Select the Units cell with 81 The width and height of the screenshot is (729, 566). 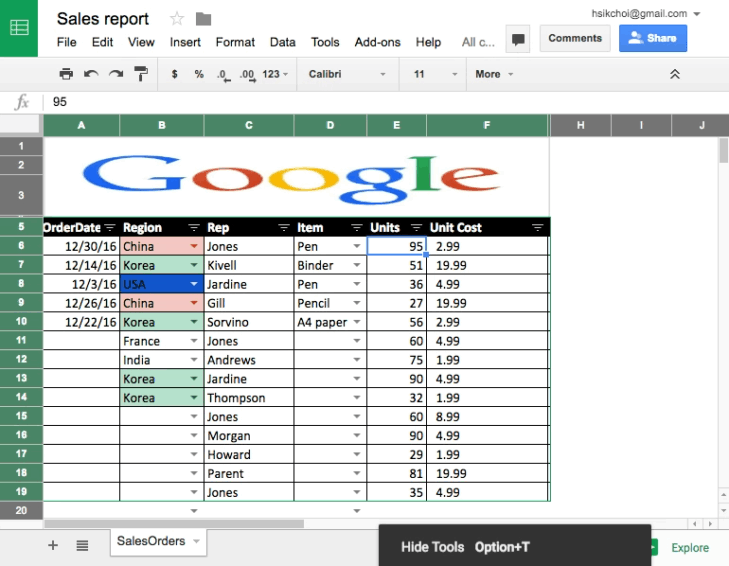coord(397,473)
